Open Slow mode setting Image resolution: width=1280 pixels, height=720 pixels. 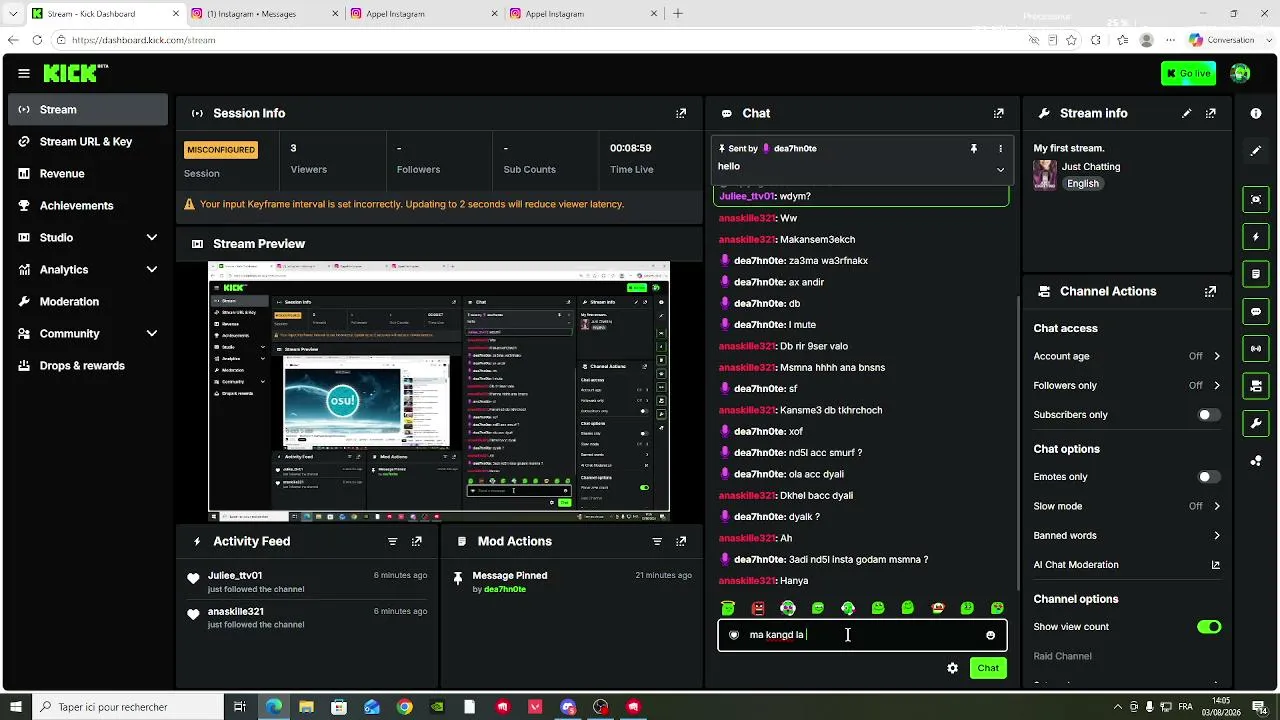(x=1127, y=506)
